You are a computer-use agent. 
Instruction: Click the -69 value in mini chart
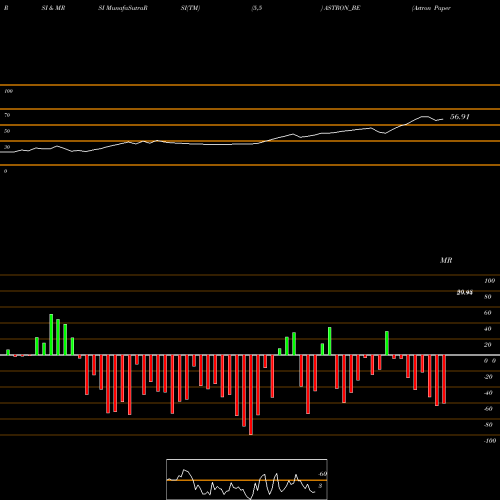(322, 474)
